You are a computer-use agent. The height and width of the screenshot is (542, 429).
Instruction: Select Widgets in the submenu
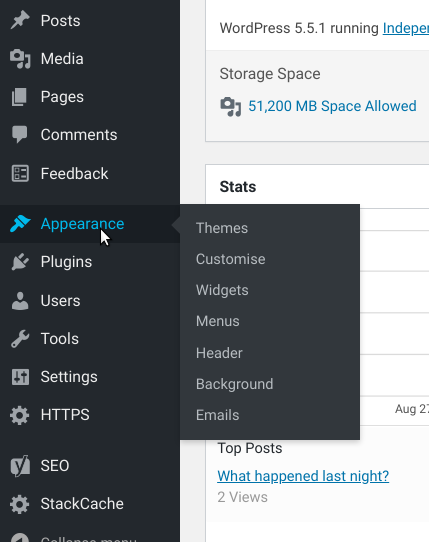[222, 290]
